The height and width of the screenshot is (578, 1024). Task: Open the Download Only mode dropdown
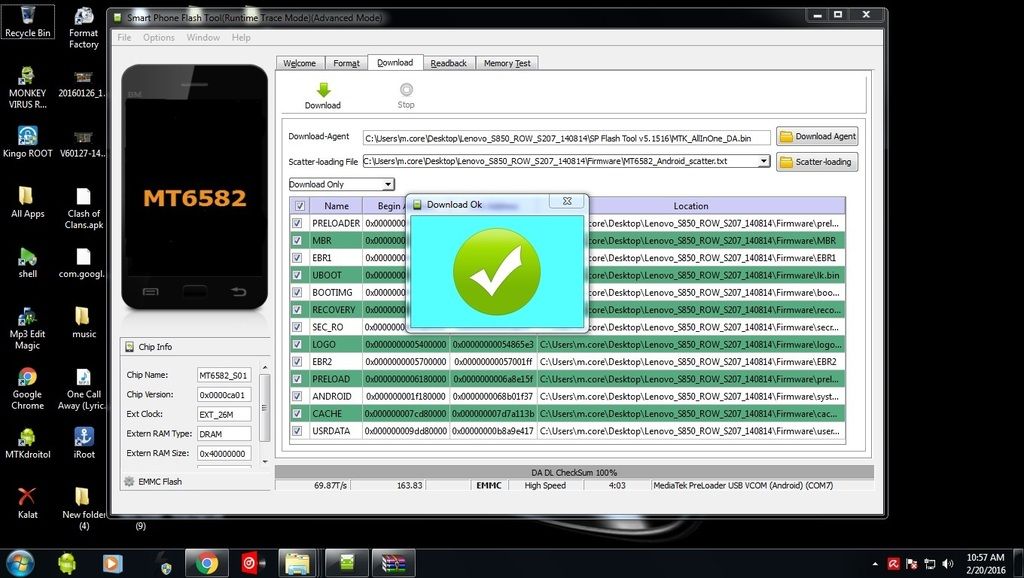[341, 184]
